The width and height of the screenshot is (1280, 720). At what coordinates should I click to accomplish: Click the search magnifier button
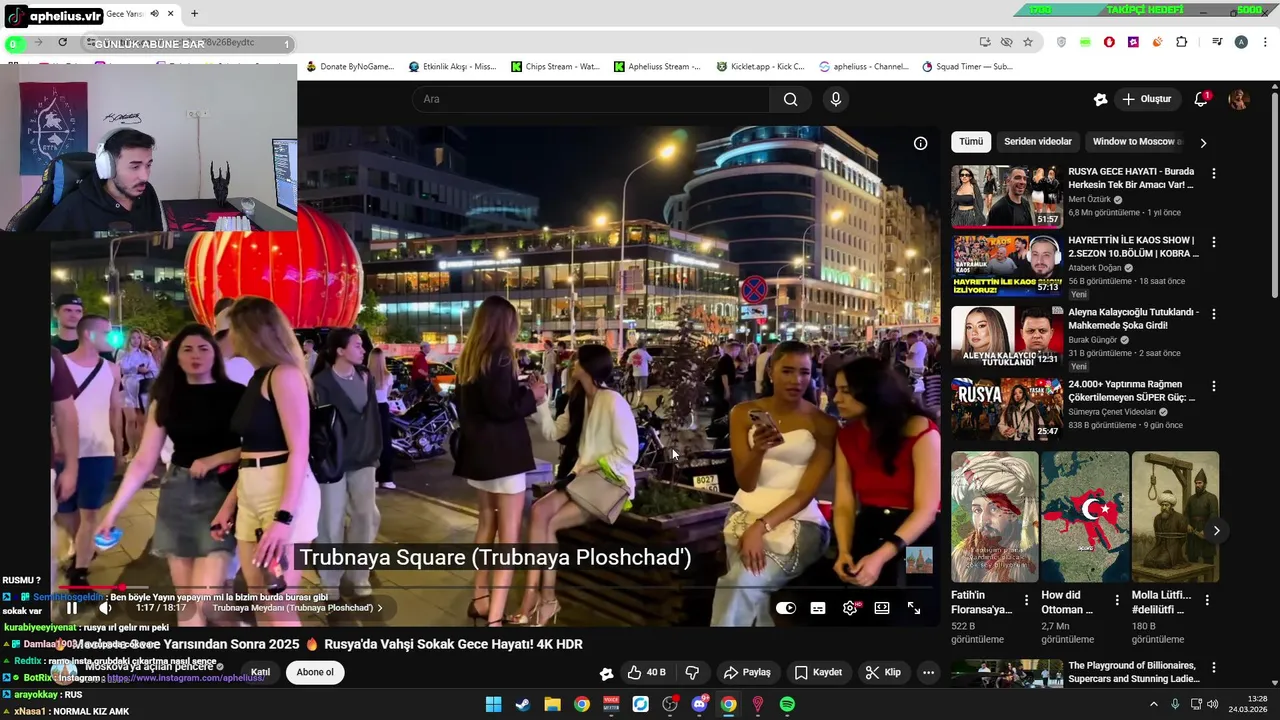(x=790, y=99)
